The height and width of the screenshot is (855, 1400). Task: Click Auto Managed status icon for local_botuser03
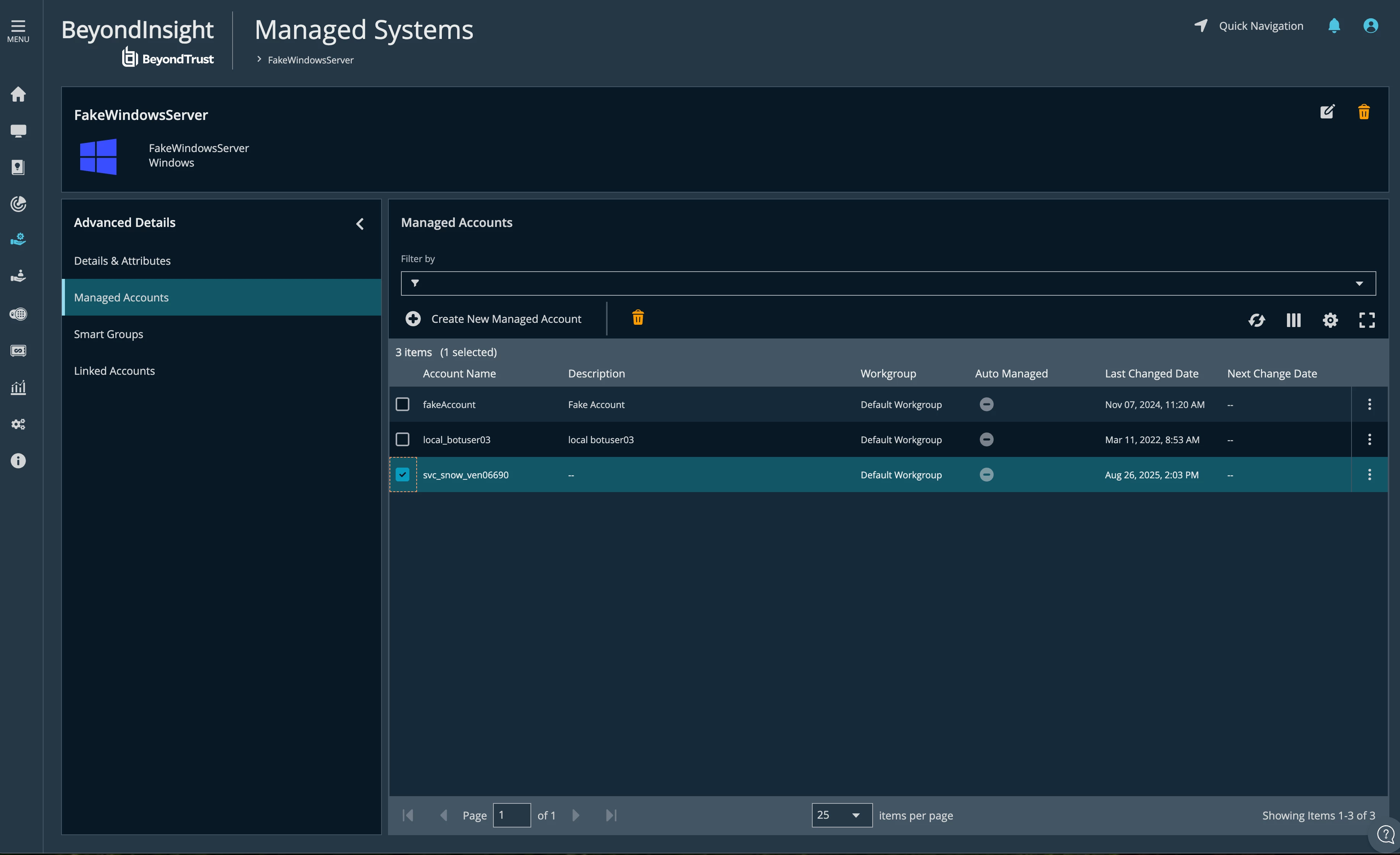click(x=986, y=439)
